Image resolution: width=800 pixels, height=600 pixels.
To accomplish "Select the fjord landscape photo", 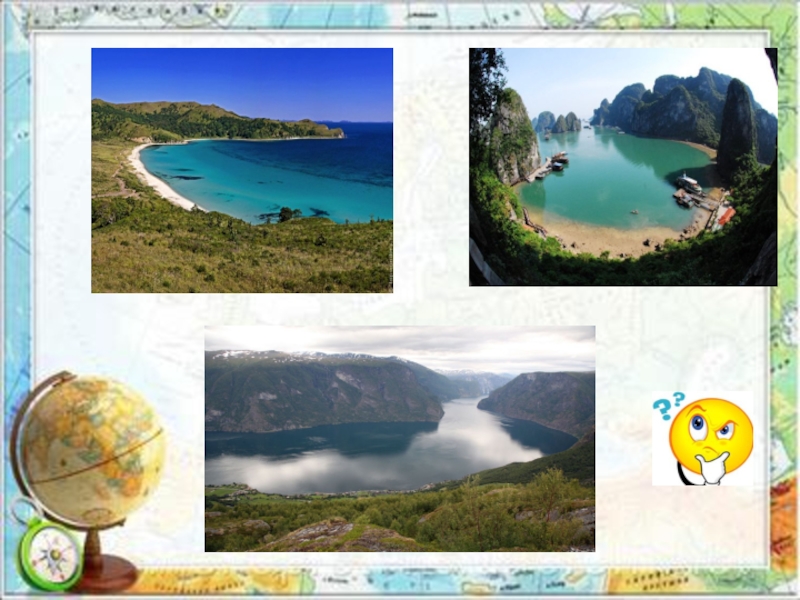I will pyautogui.click(x=399, y=439).
